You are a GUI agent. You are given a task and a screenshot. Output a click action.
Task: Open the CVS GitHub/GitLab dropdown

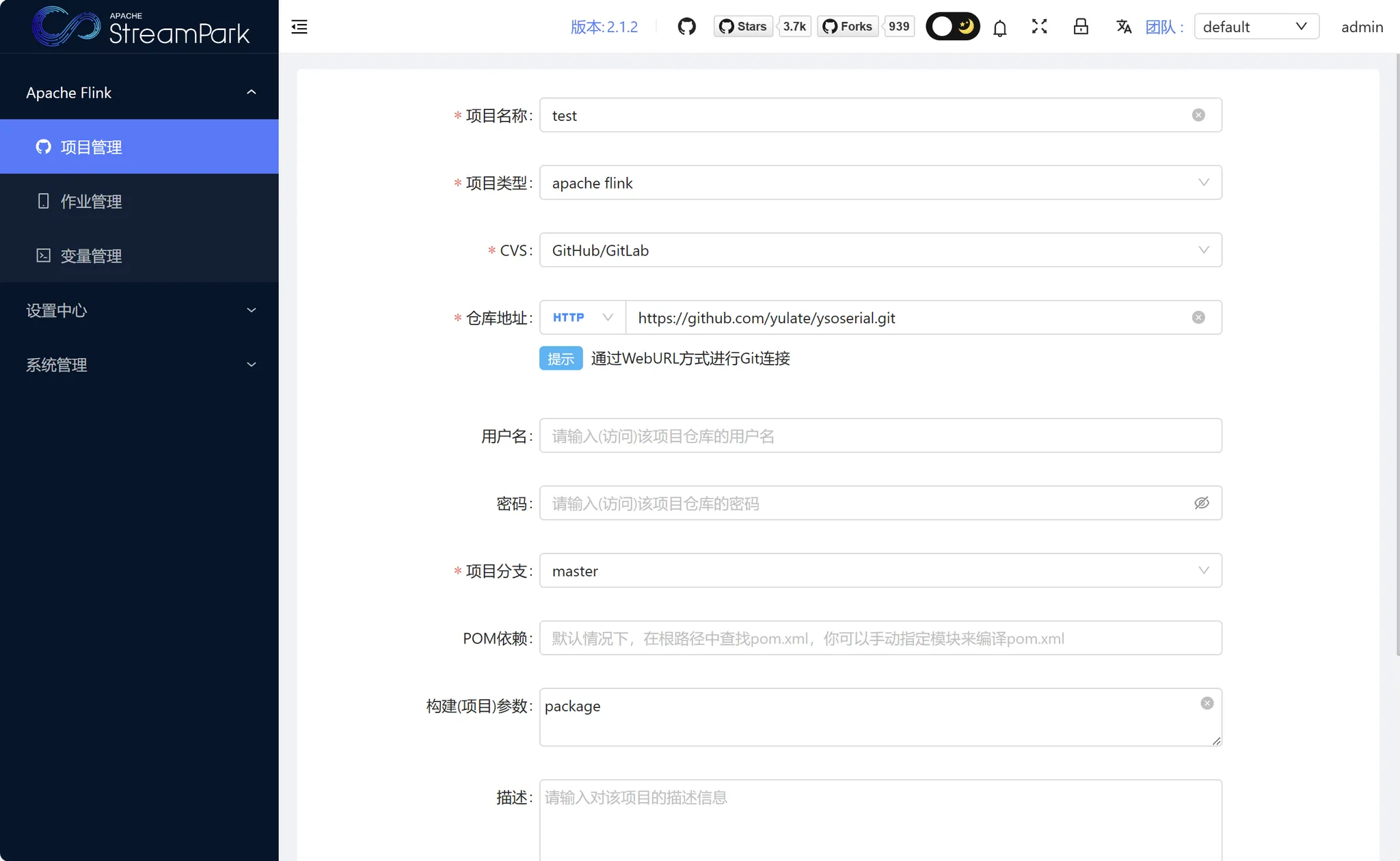point(880,250)
